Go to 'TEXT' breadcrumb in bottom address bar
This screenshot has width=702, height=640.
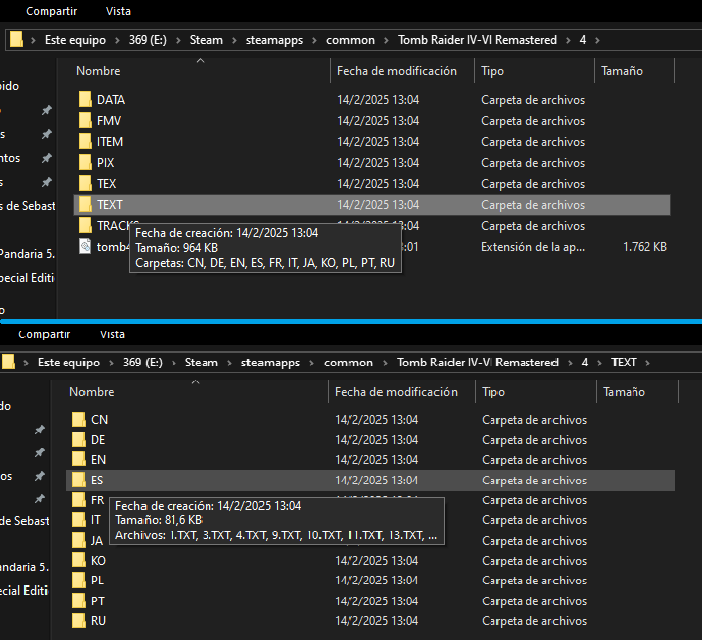624,362
